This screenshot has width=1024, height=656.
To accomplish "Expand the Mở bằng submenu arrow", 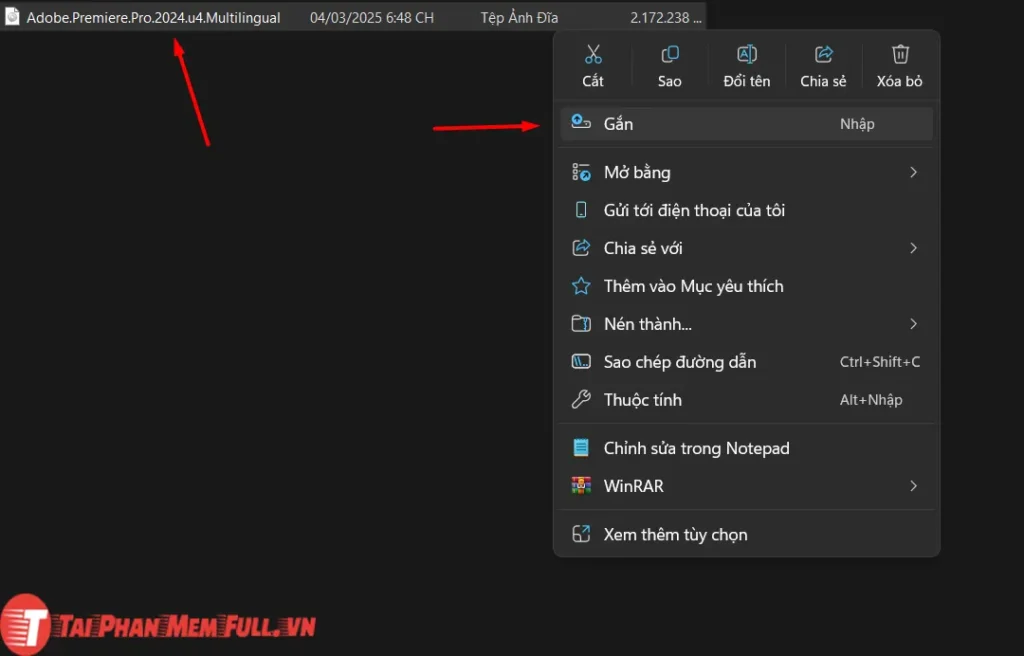I will click(913, 173).
